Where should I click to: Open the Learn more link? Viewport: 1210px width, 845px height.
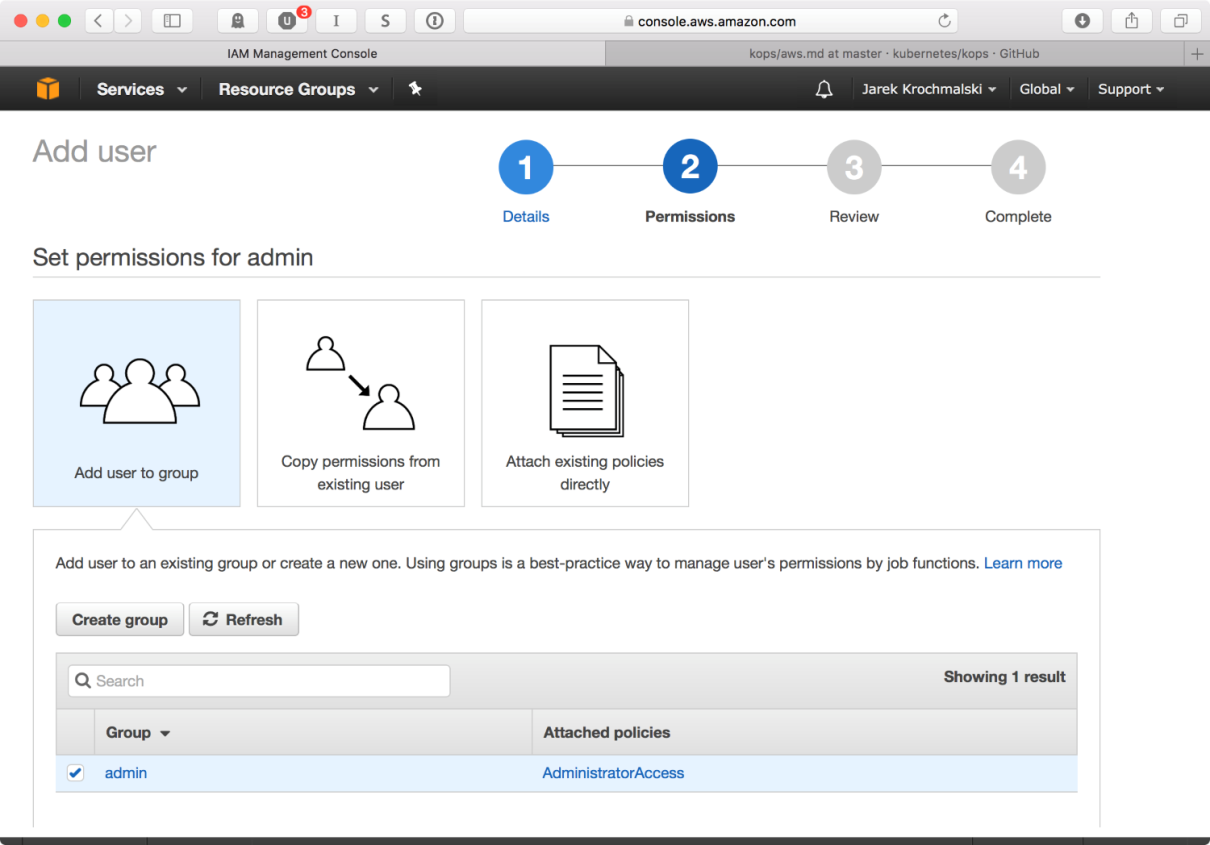[1023, 563]
